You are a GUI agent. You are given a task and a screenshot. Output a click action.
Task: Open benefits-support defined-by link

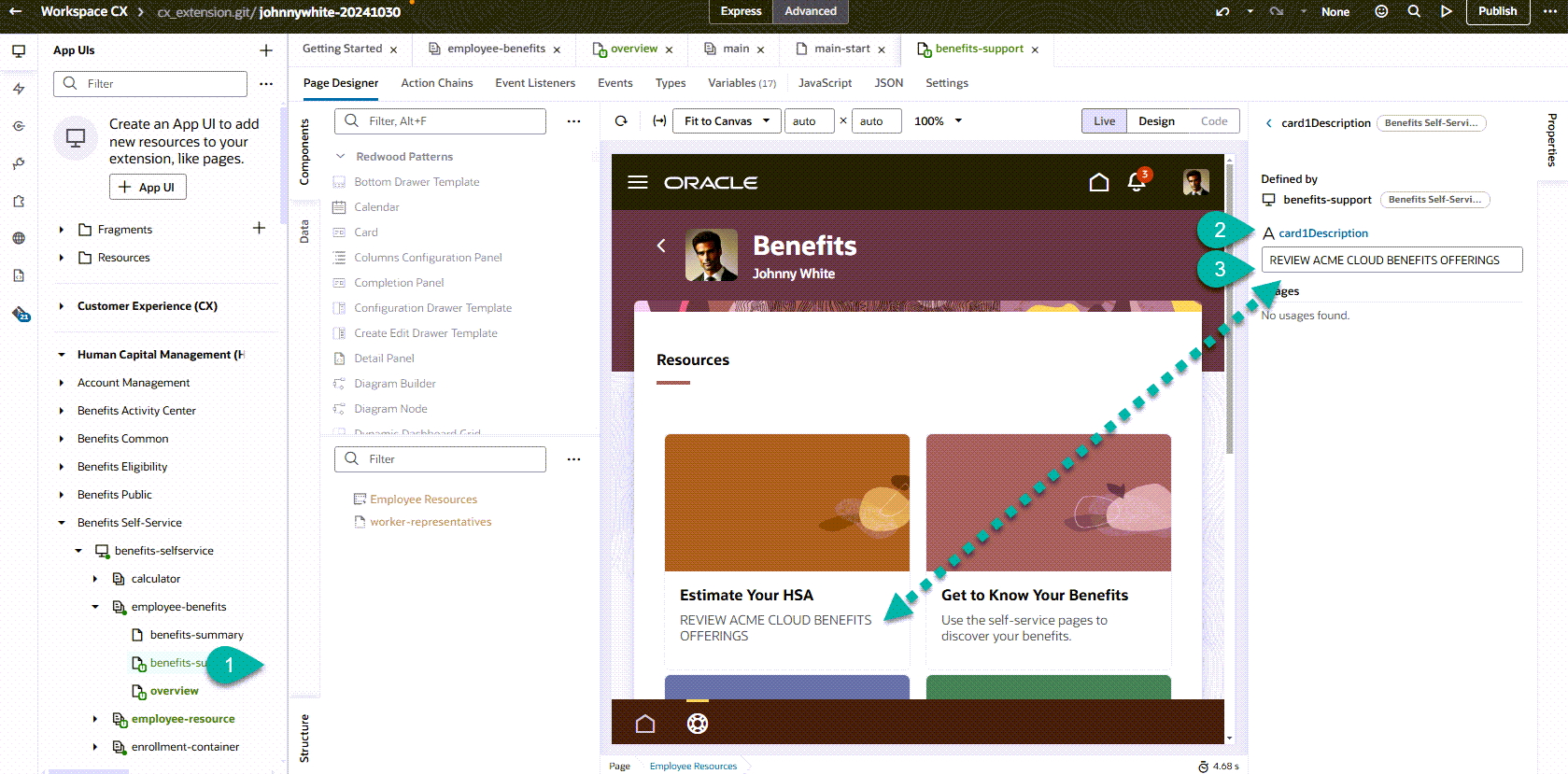(1327, 200)
